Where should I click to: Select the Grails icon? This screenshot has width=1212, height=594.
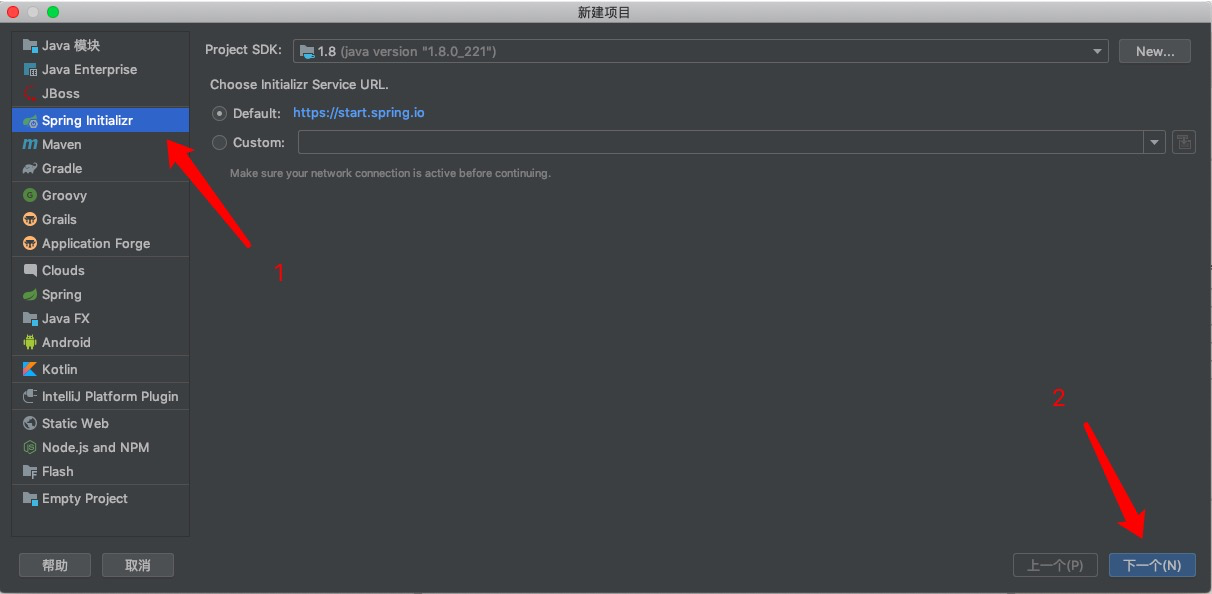[30, 219]
